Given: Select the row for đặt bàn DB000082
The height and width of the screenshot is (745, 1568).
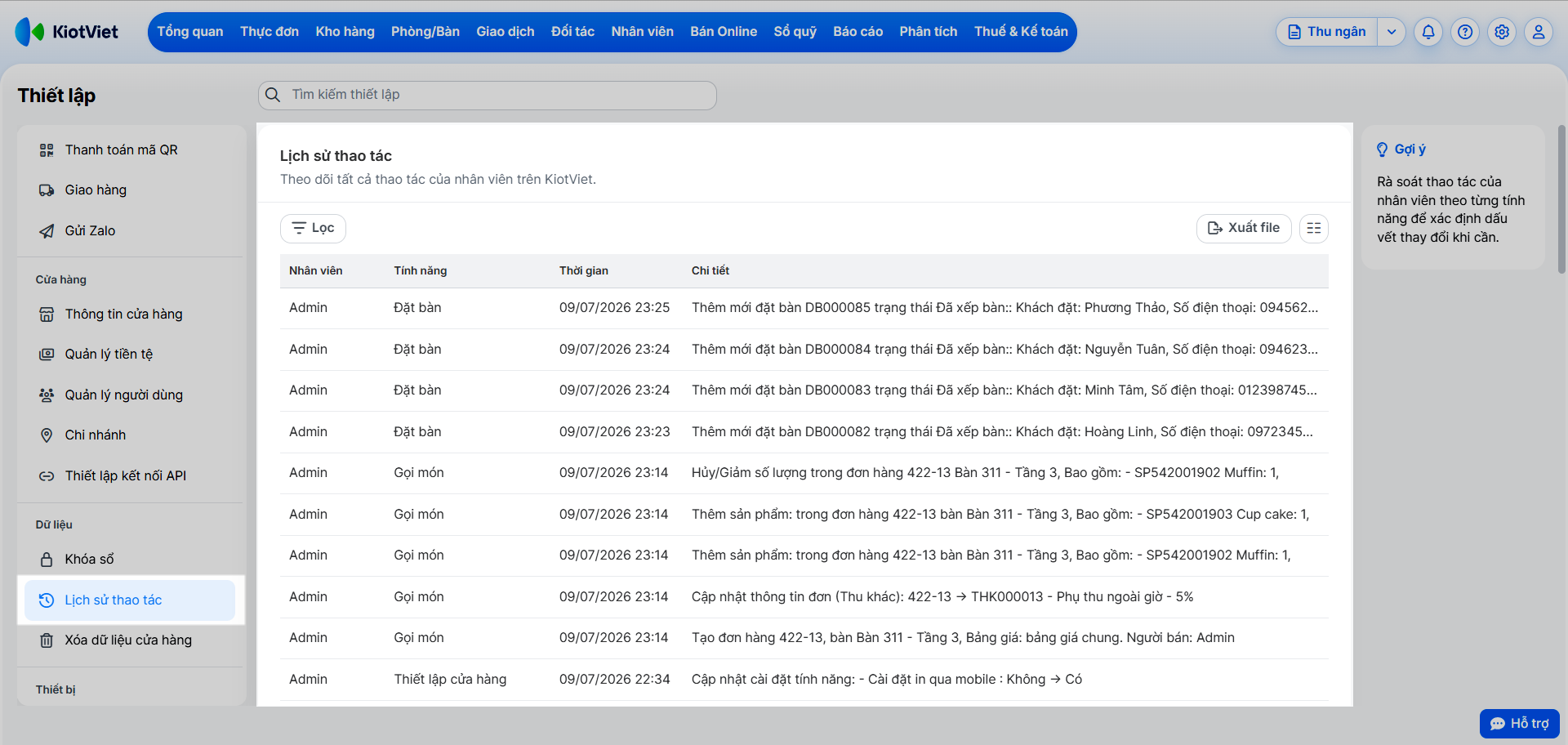Looking at the screenshot, I should pyautogui.click(x=804, y=432).
